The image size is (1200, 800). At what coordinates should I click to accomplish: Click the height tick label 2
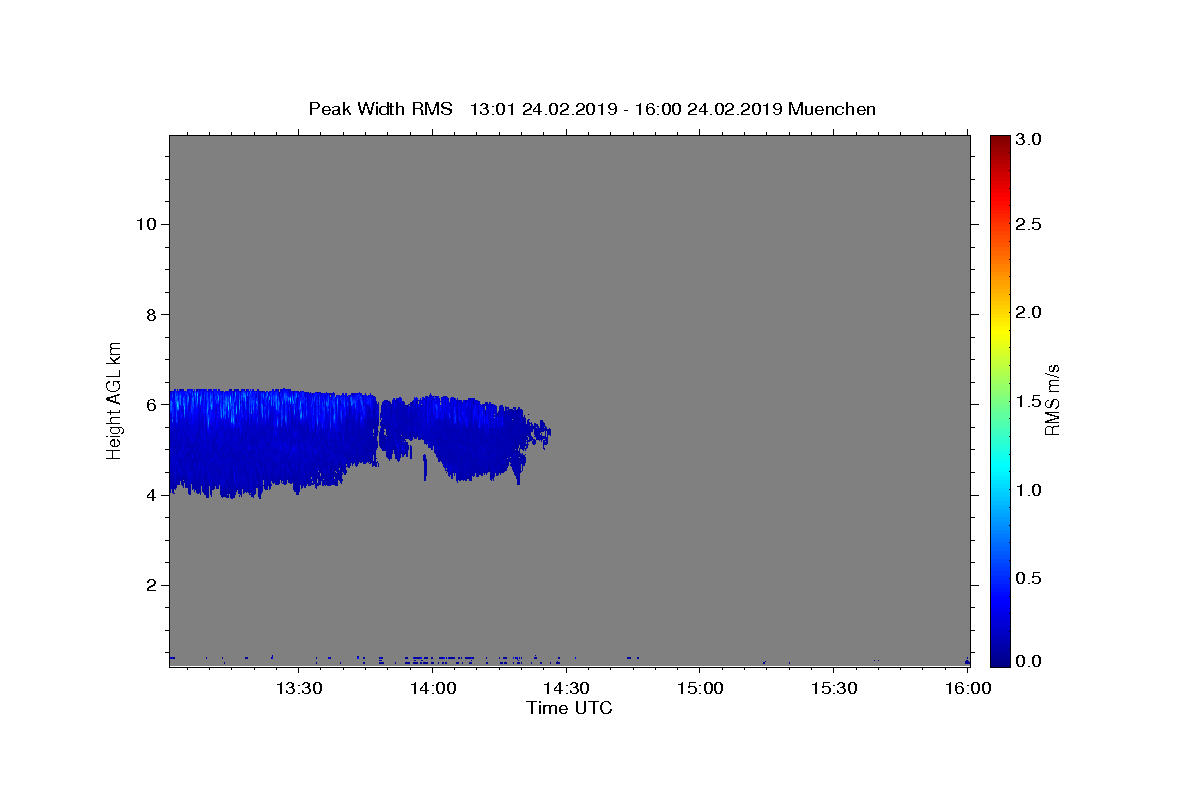coord(152,585)
